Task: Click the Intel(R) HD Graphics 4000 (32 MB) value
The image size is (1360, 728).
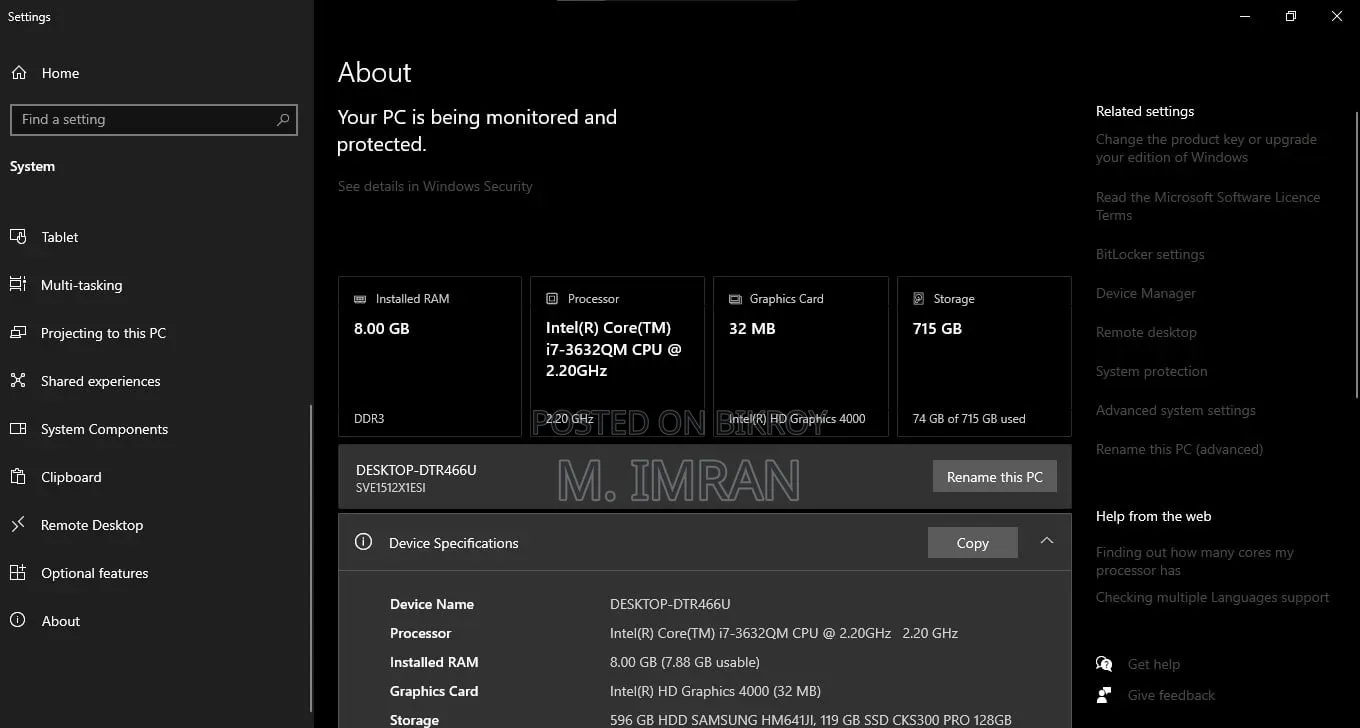Action: [x=715, y=691]
